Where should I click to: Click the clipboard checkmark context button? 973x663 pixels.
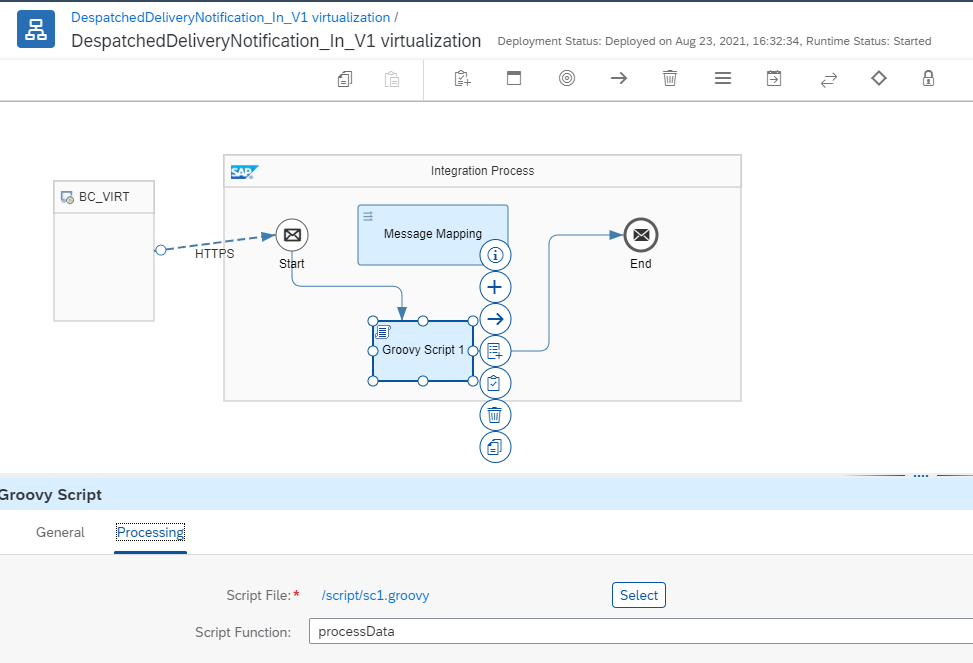495,383
